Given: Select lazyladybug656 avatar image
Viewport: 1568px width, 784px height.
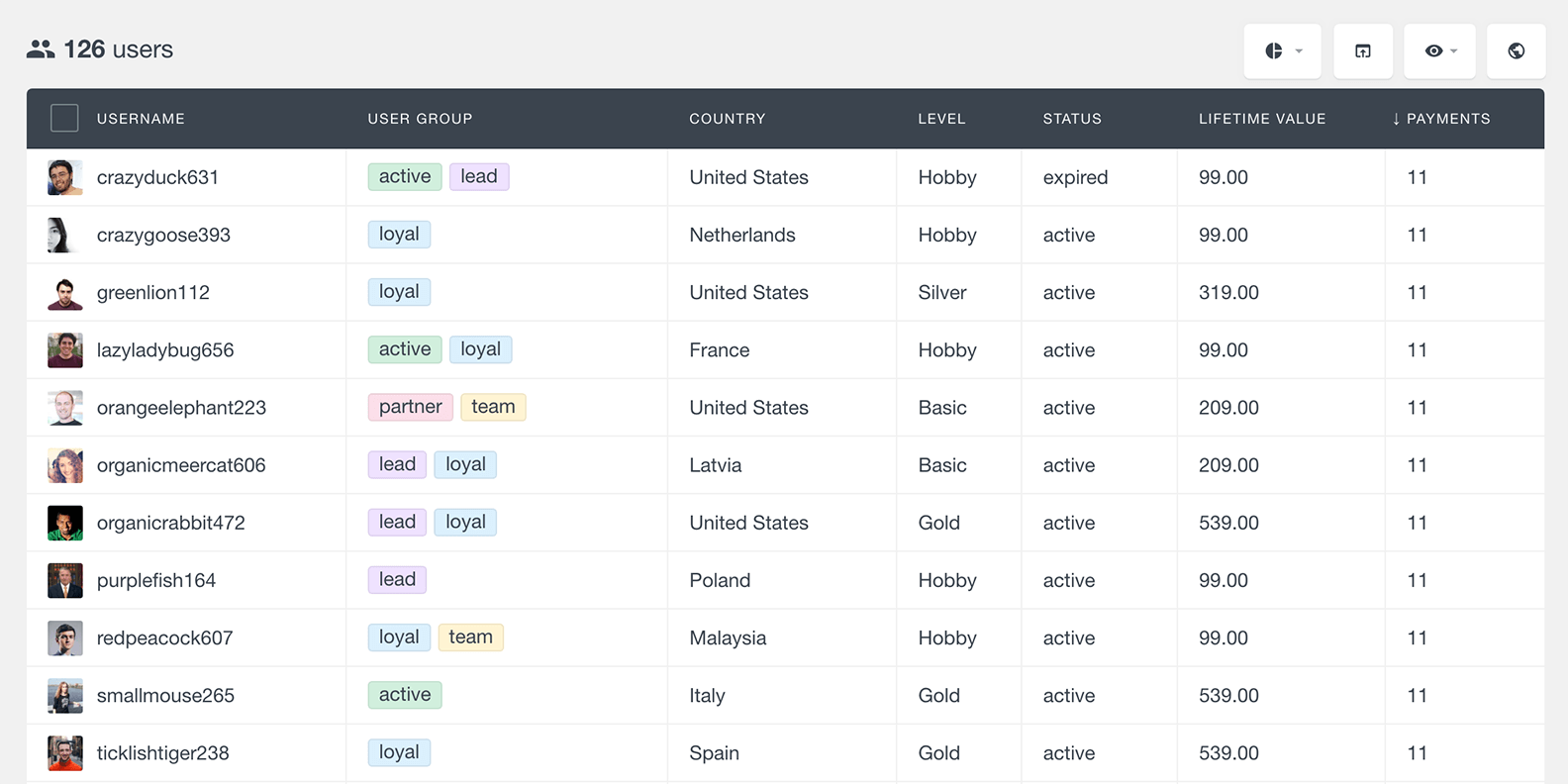Looking at the screenshot, I should tap(65, 349).
